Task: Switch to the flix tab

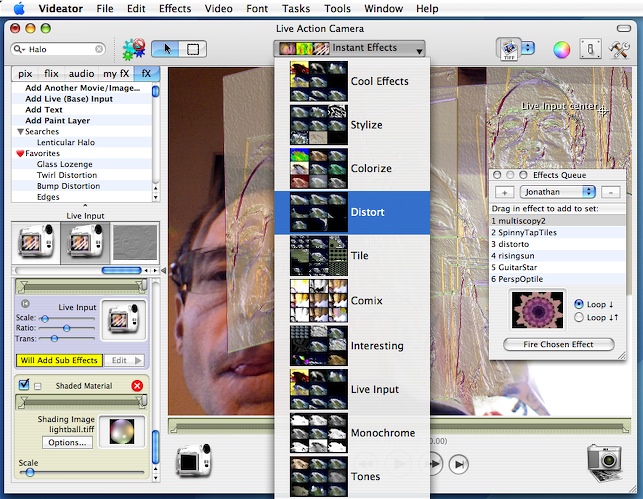Action: click(x=51, y=73)
